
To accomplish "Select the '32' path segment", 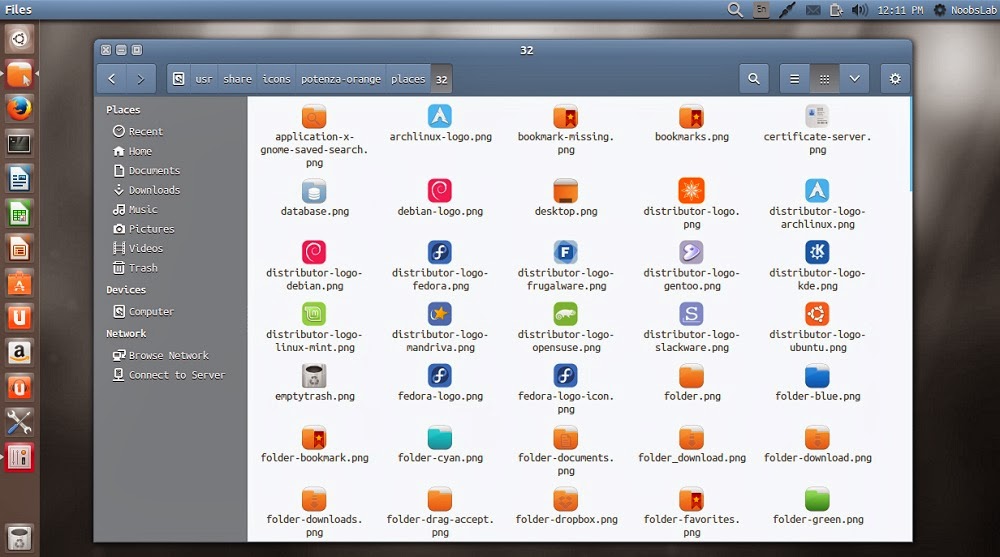I will 441,79.
